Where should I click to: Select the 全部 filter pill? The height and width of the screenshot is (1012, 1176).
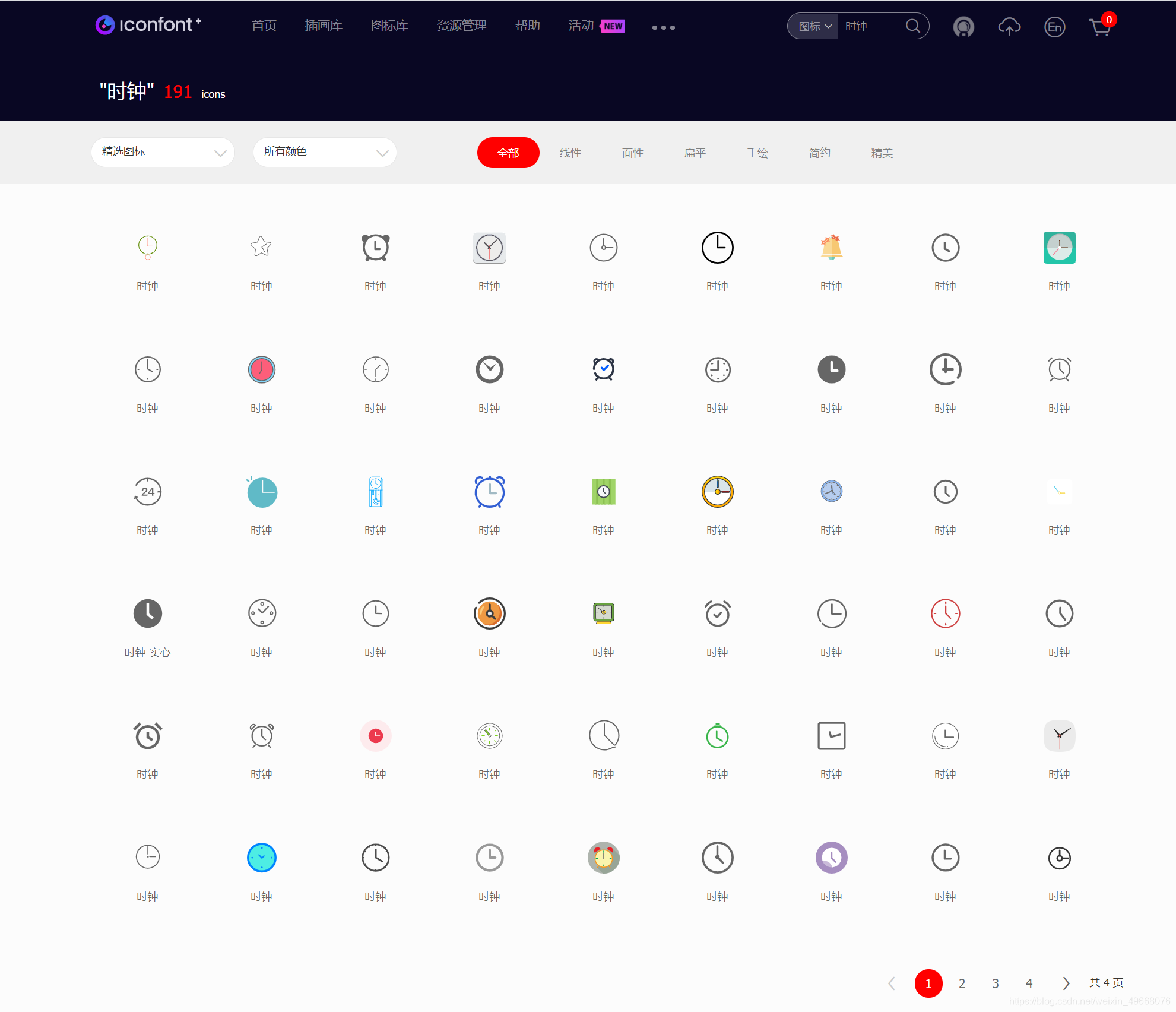(508, 153)
